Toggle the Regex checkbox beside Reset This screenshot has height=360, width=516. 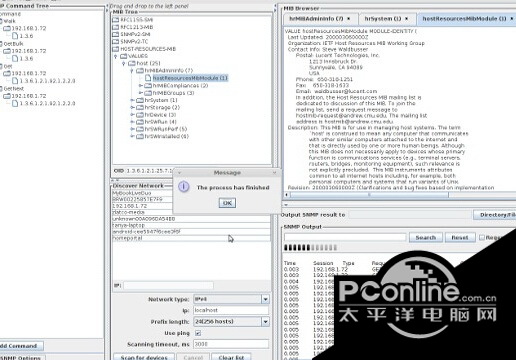482,237
